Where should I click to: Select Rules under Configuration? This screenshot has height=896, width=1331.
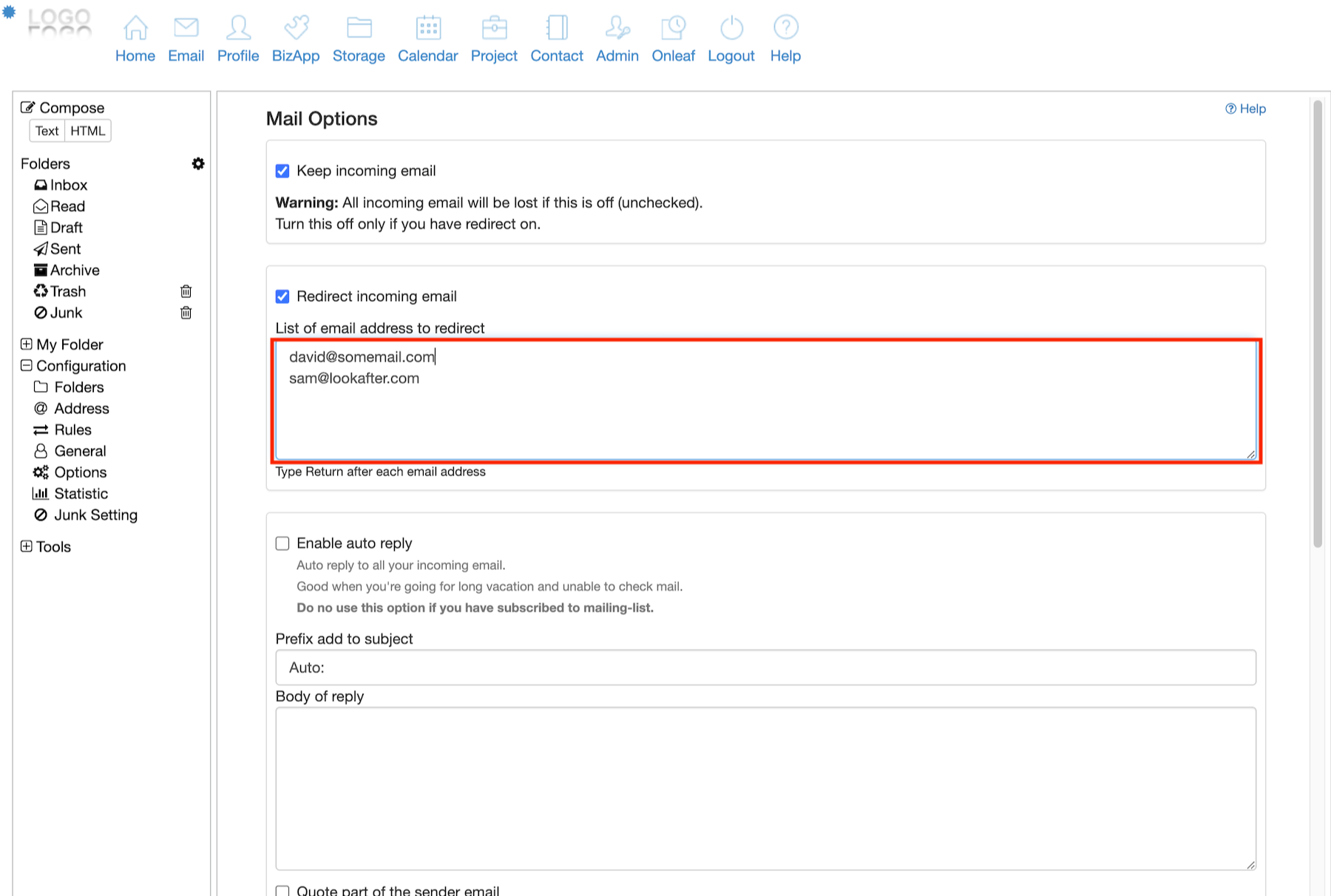tap(72, 430)
